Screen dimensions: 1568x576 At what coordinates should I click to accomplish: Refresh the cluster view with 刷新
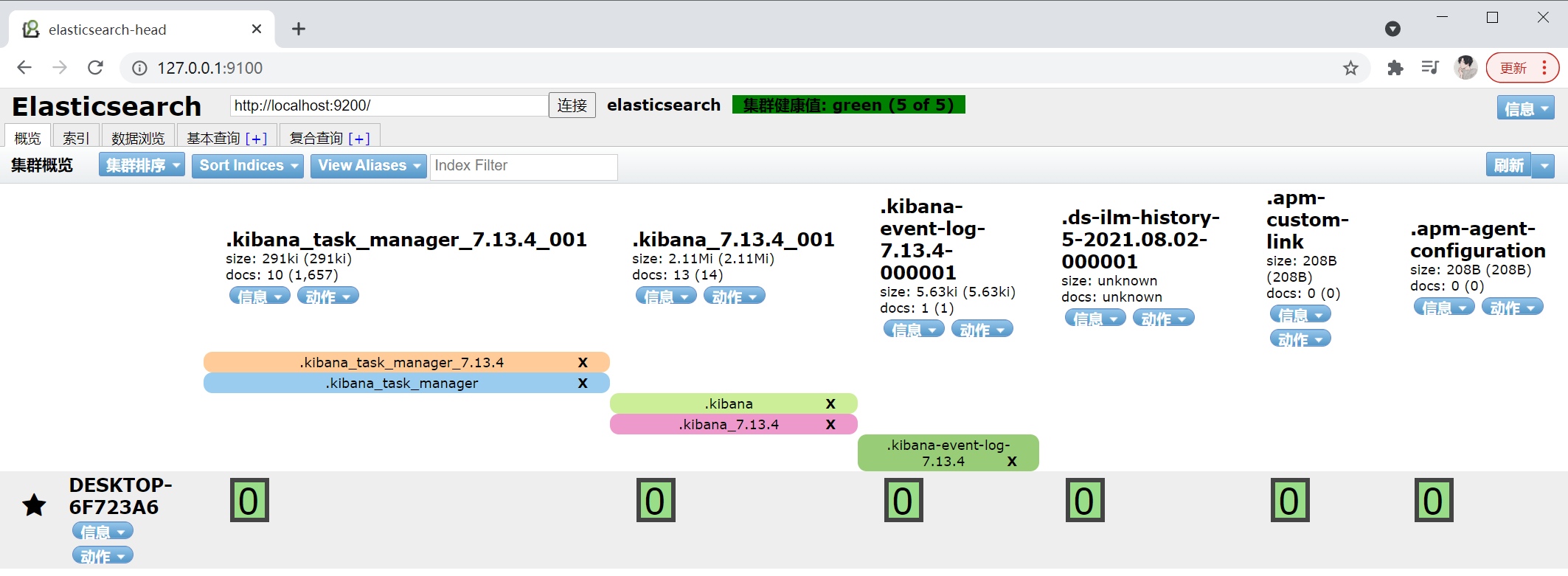click(1508, 165)
